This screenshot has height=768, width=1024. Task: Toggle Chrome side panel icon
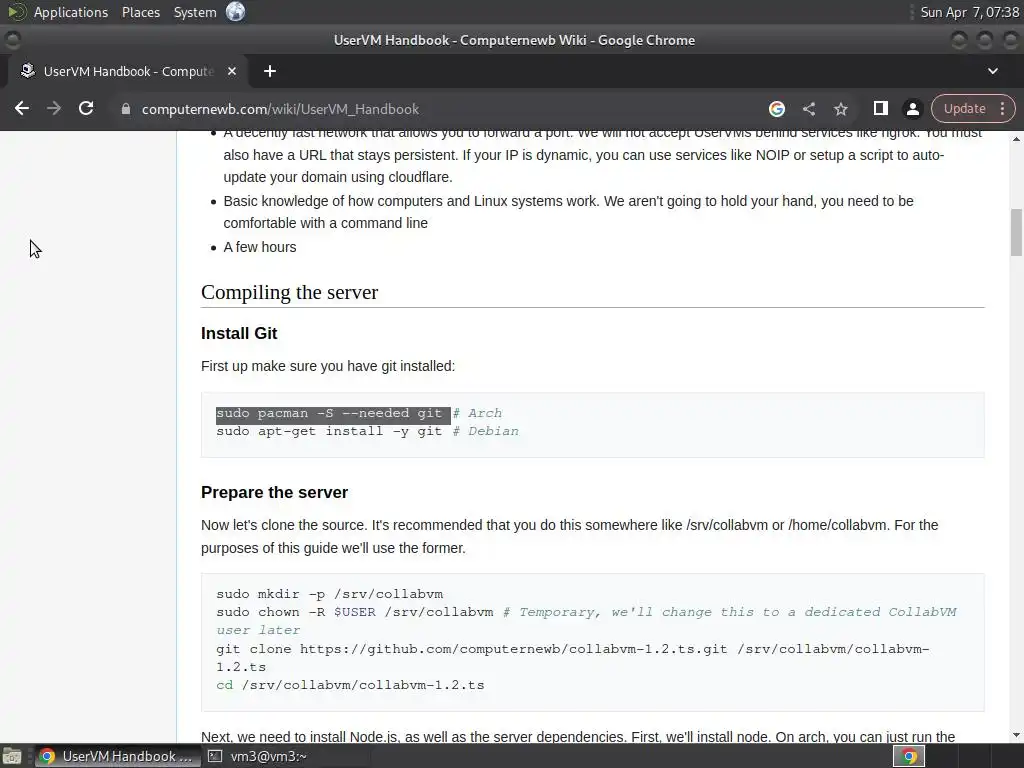click(880, 108)
